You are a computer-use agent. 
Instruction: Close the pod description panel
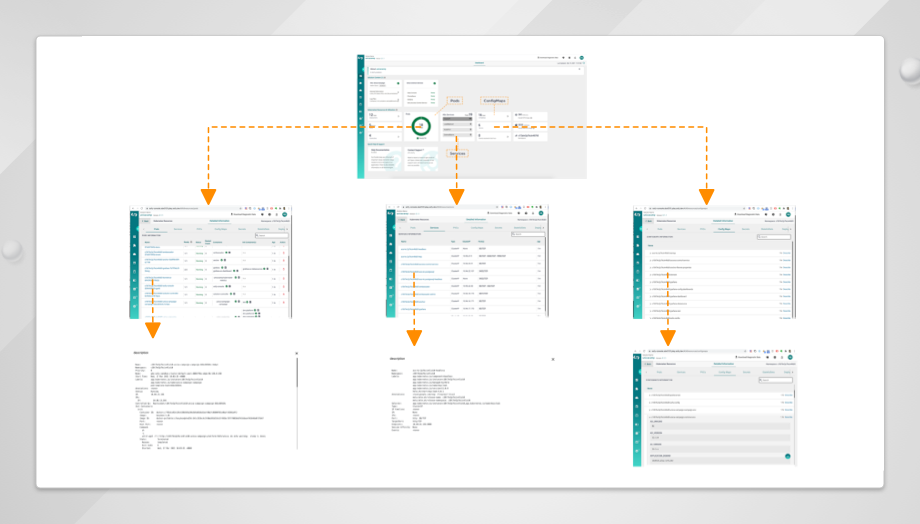click(296, 353)
